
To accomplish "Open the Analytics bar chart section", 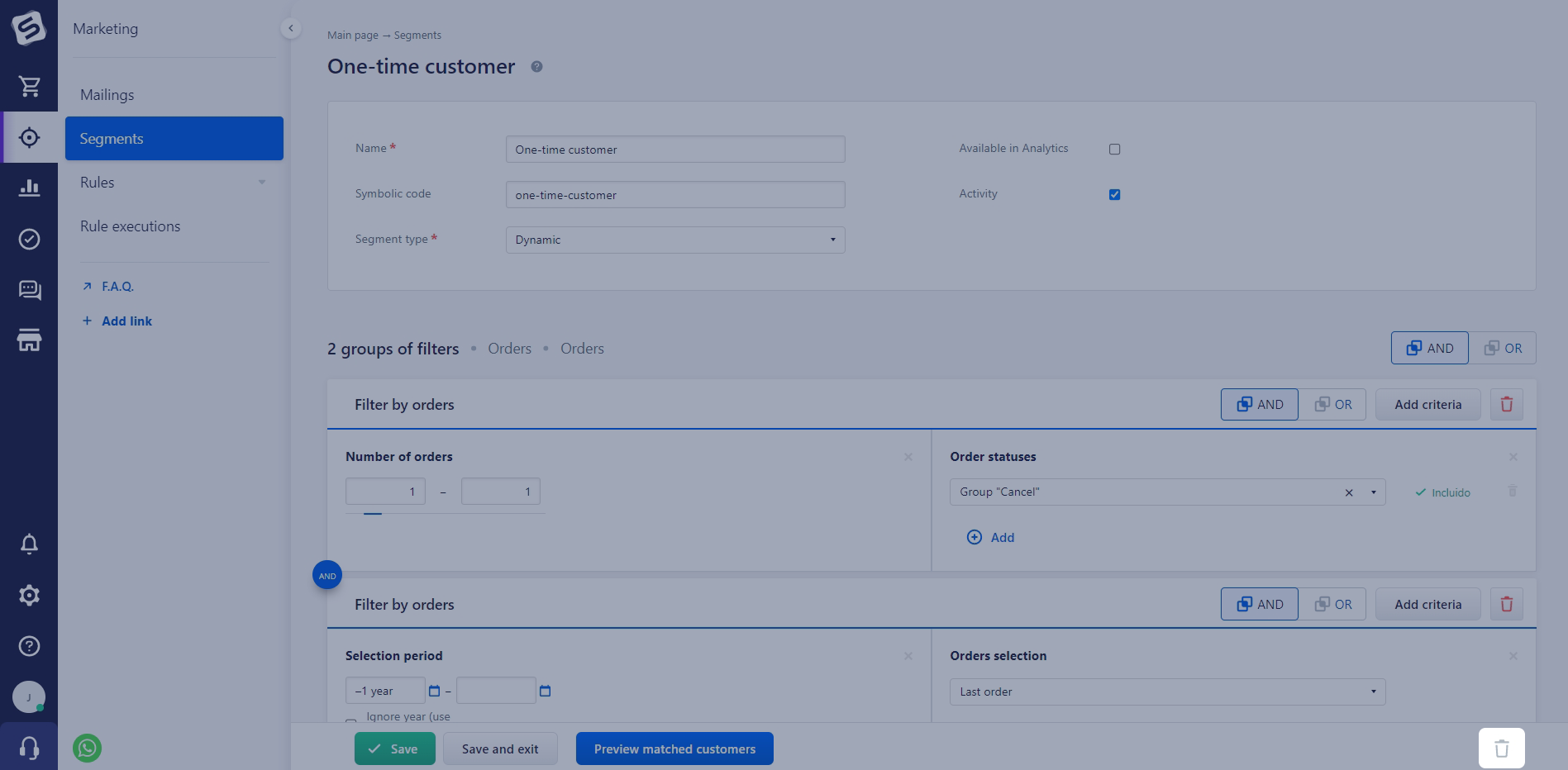I will tap(30, 188).
